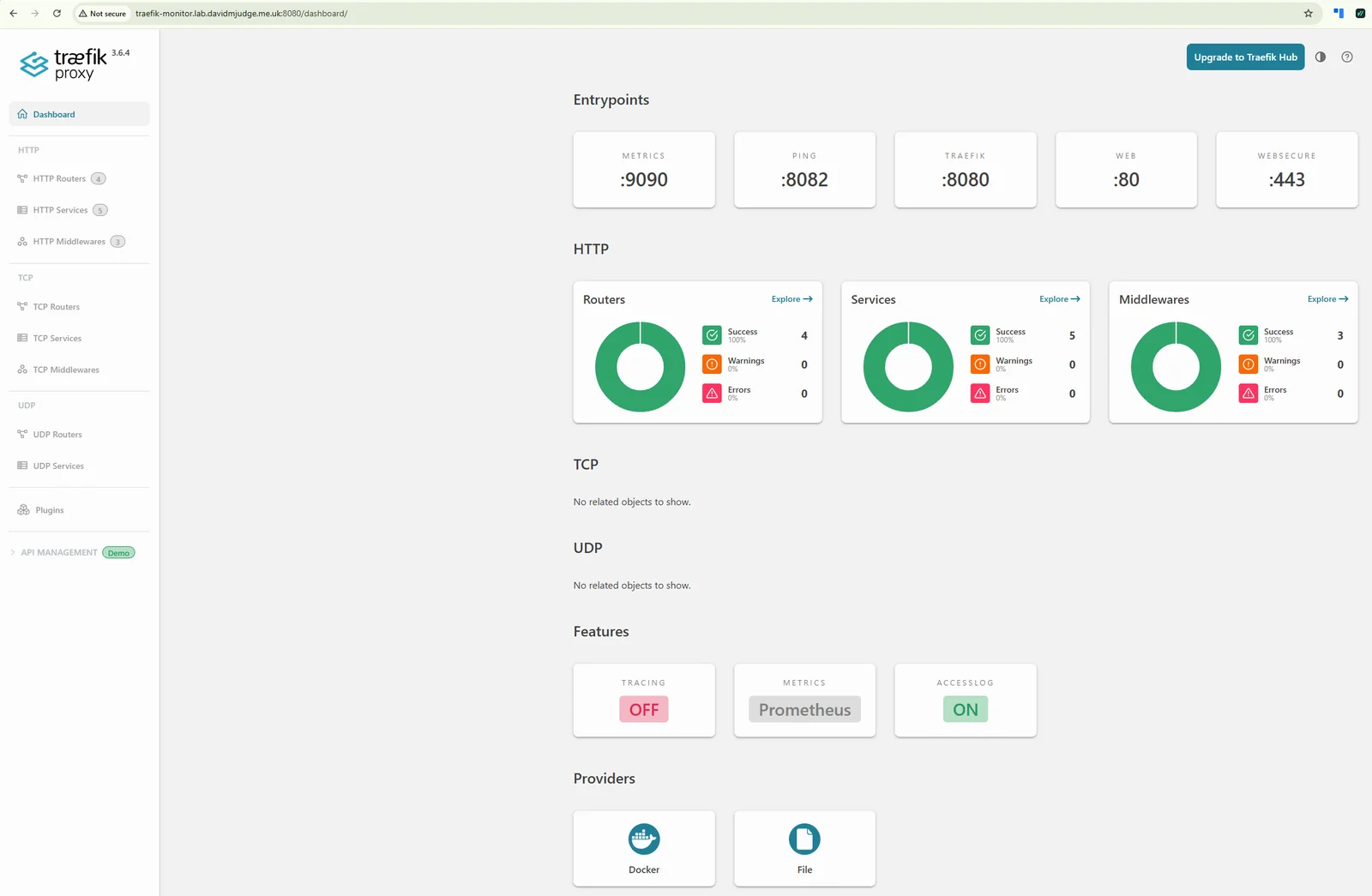Click the UDP Services sidebar icon
Viewport: 1372px width, 896px height.
[22, 466]
